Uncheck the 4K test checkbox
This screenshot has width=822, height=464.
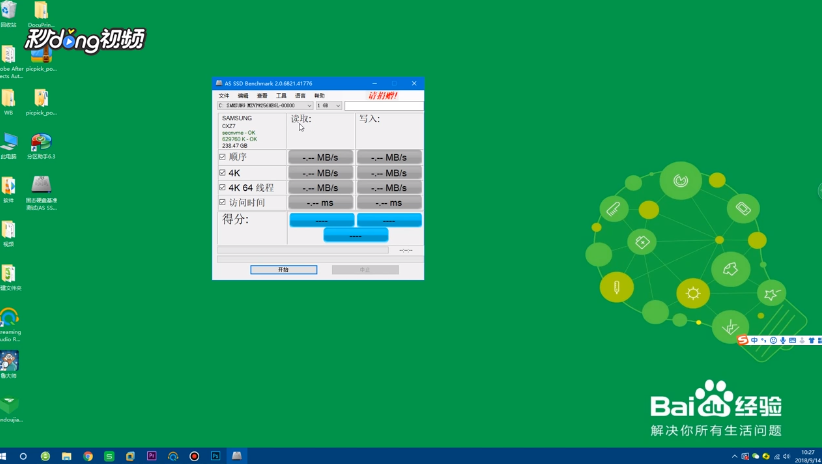click(222, 172)
